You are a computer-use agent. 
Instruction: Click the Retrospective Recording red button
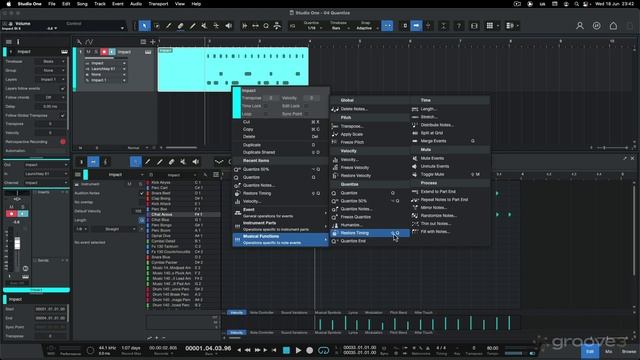(63, 142)
